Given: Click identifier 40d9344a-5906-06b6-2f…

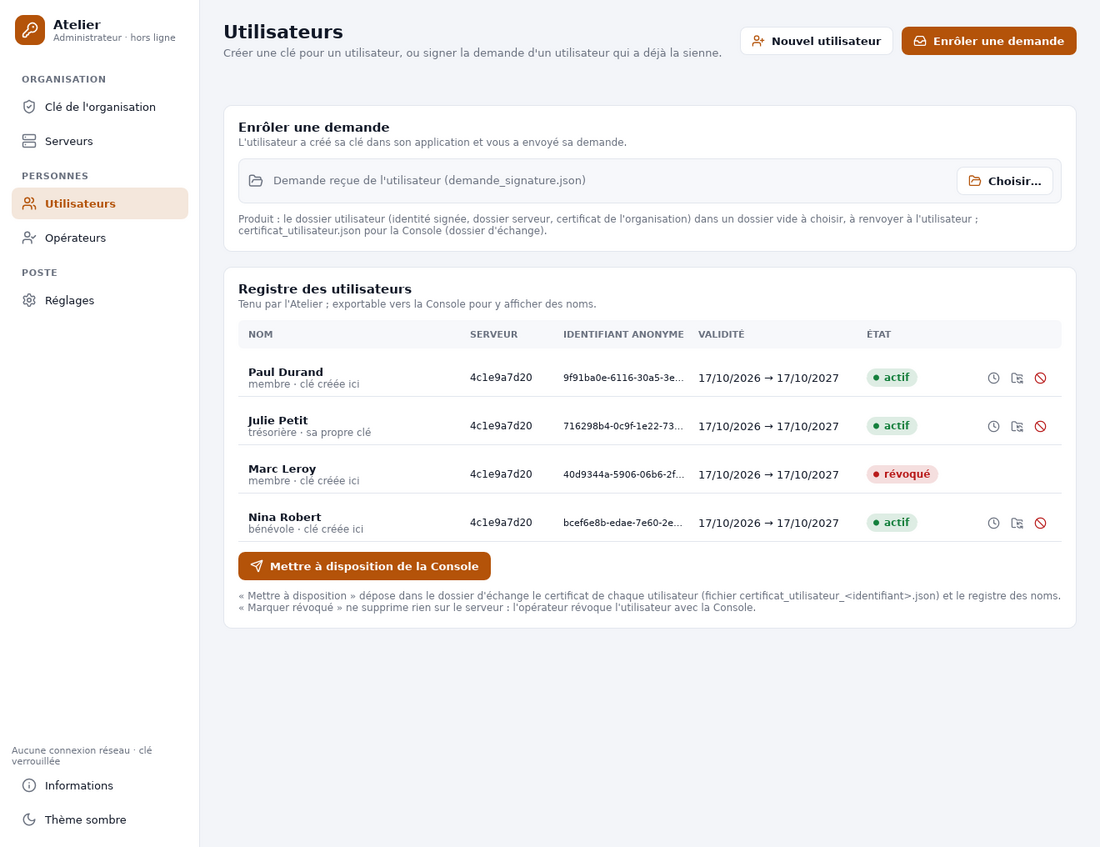Looking at the screenshot, I should coord(623,474).
